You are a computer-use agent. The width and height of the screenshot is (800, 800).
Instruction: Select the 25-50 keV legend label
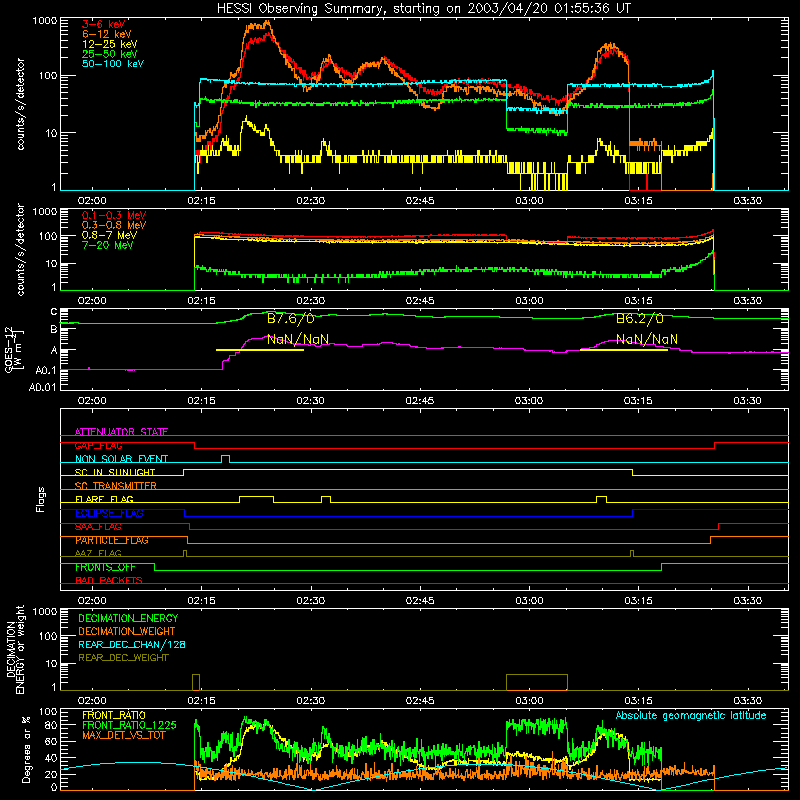(110, 54)
